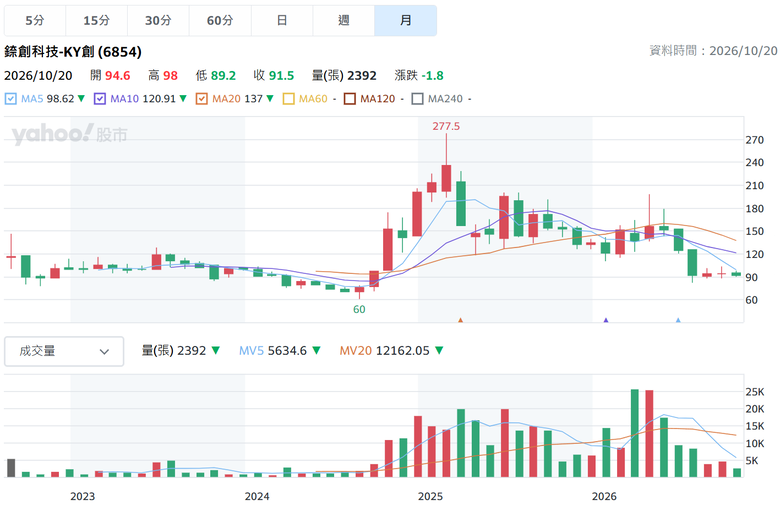Uncheck the MA10 moving average checkbox
This screenshot has height=517, width=780.
pos(99,99)
